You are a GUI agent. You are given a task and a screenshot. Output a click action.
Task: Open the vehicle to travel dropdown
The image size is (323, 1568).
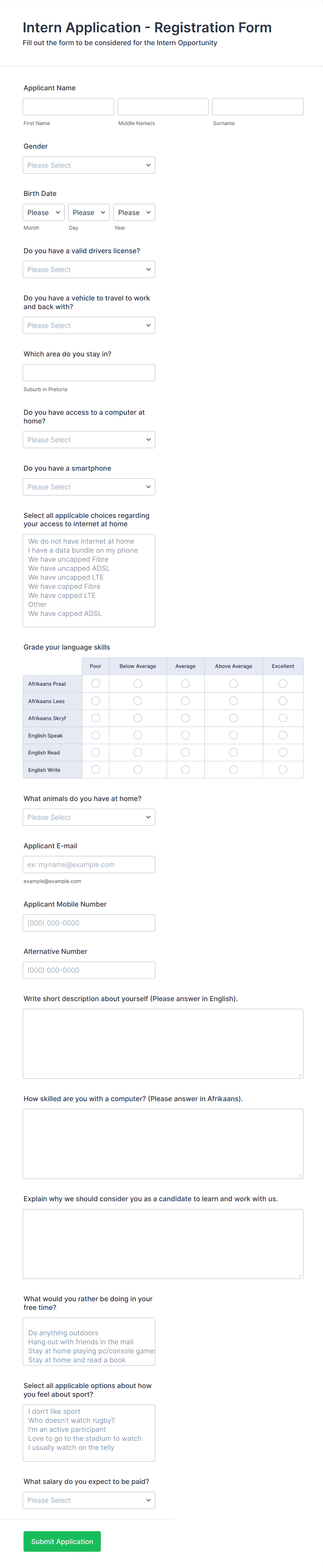tap(89, 325)
